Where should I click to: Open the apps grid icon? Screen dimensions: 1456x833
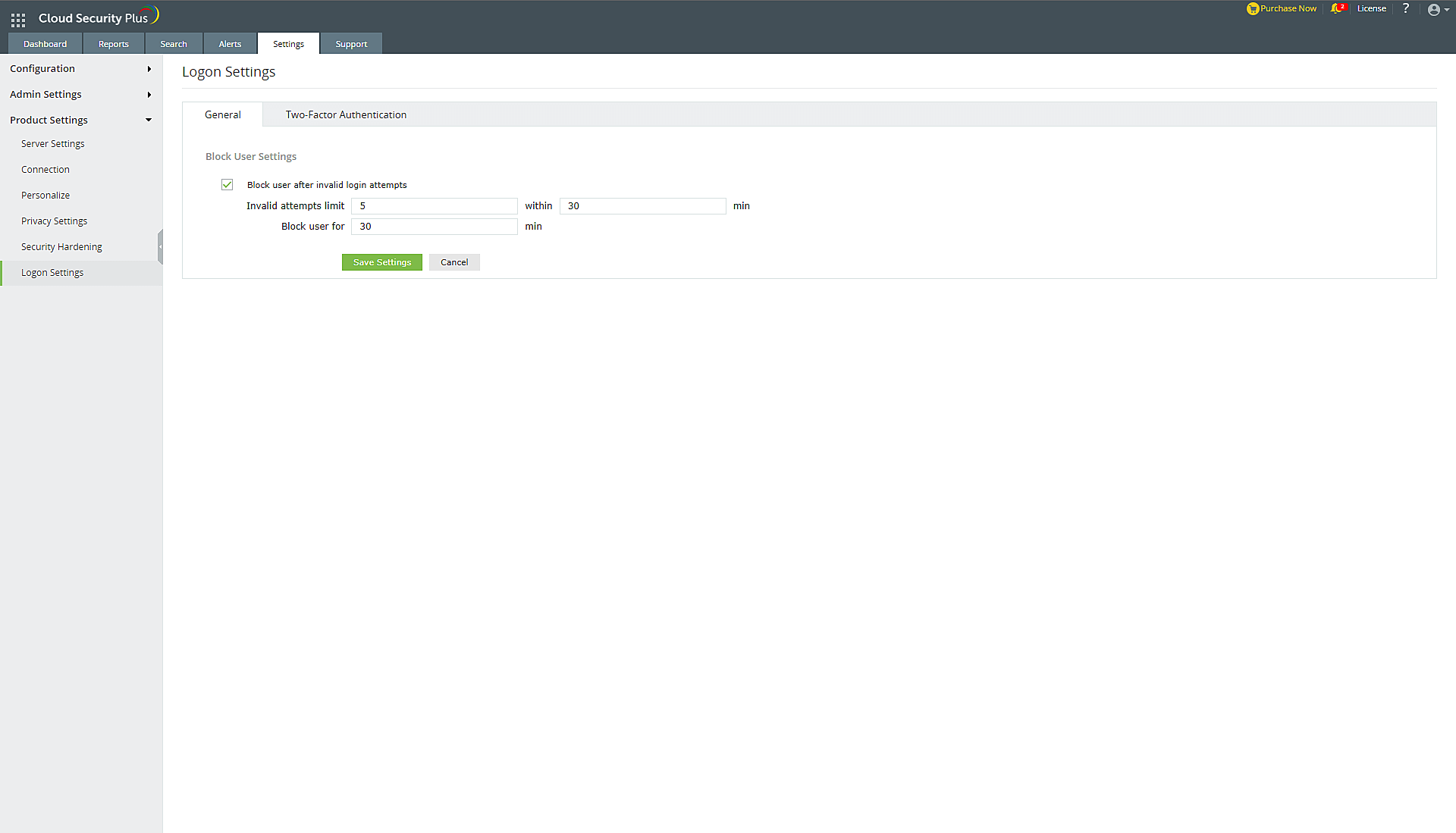pos(18,20)
